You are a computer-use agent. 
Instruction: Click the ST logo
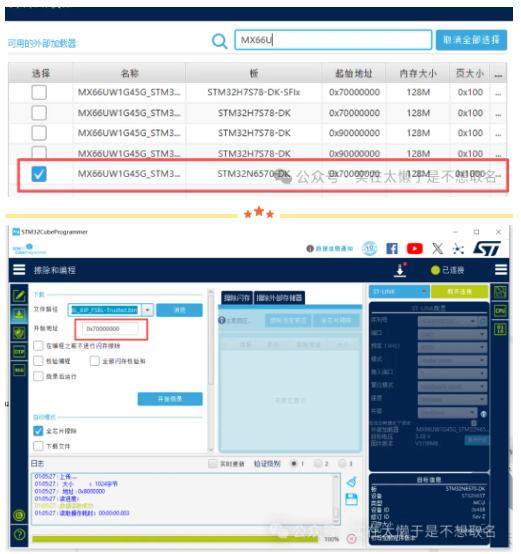click(487, 249)
